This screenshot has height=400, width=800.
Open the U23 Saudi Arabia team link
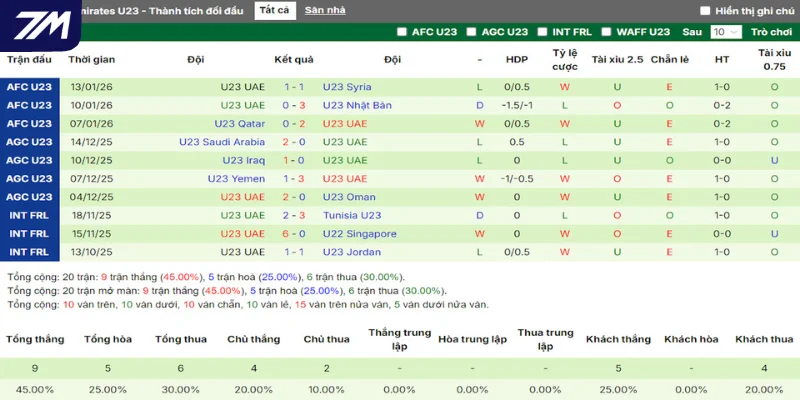tap(222, 142)
